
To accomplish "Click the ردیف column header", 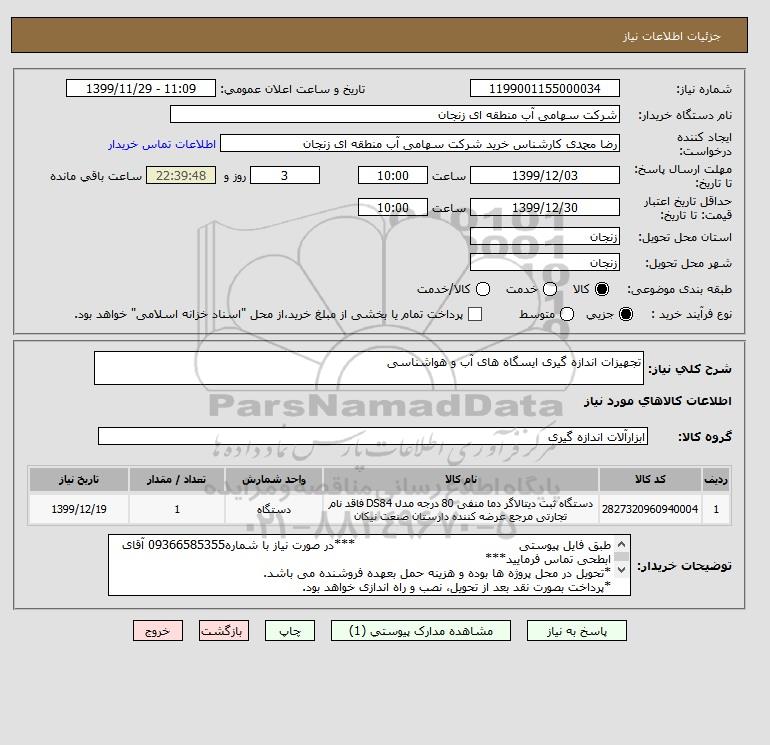I will [x=716, y=479].
